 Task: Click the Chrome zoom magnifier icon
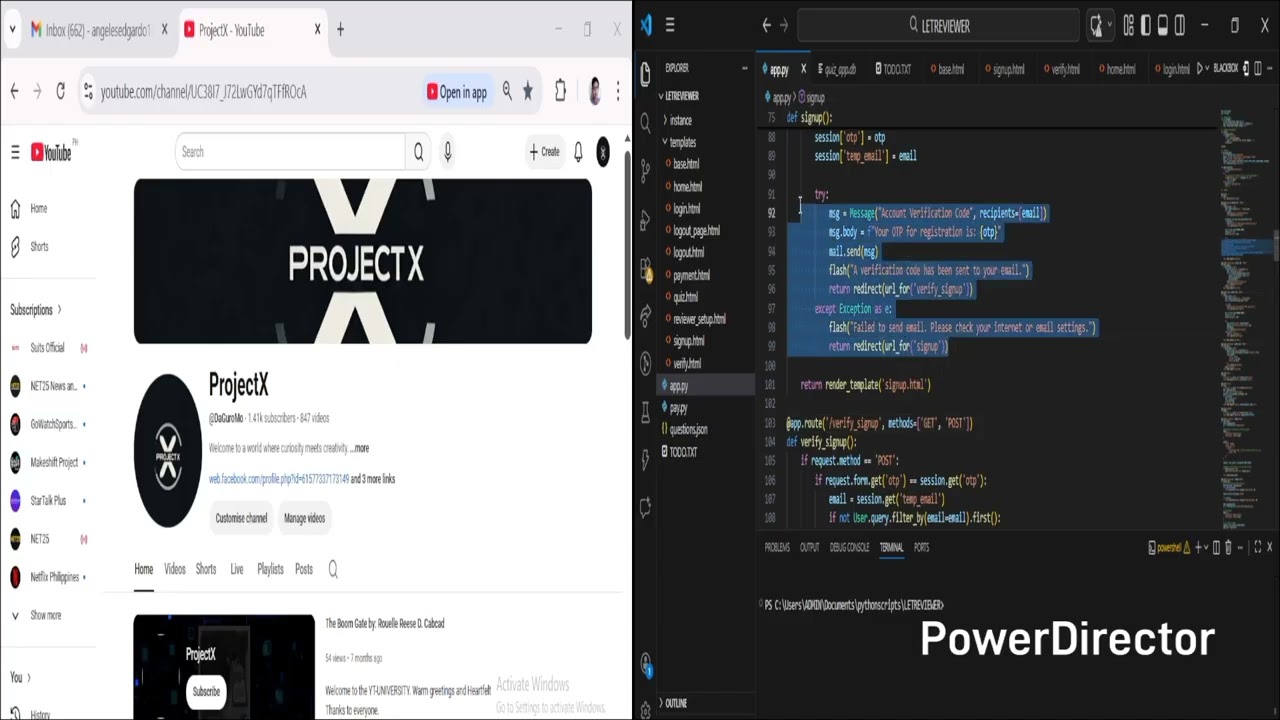coord(507,91)
